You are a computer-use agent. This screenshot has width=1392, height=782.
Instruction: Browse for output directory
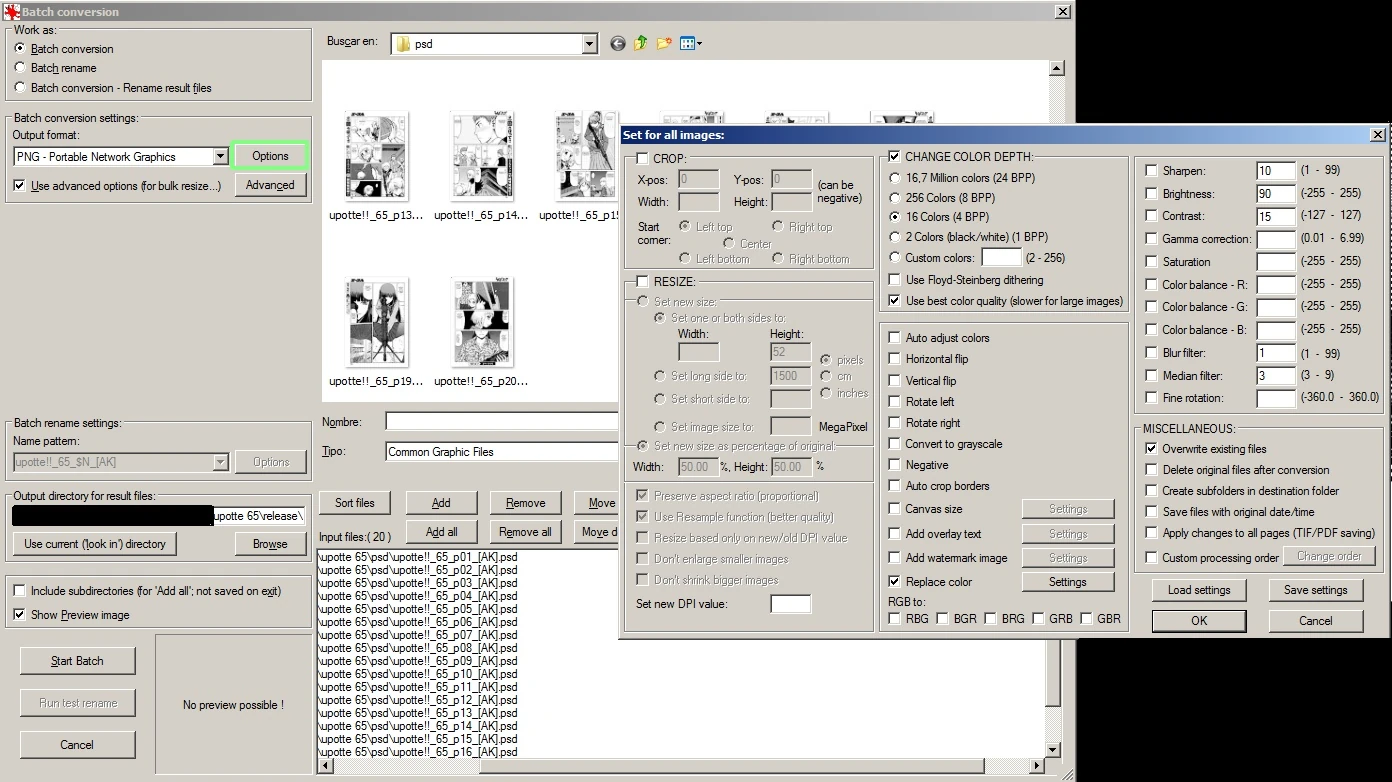tap(270, 544)
